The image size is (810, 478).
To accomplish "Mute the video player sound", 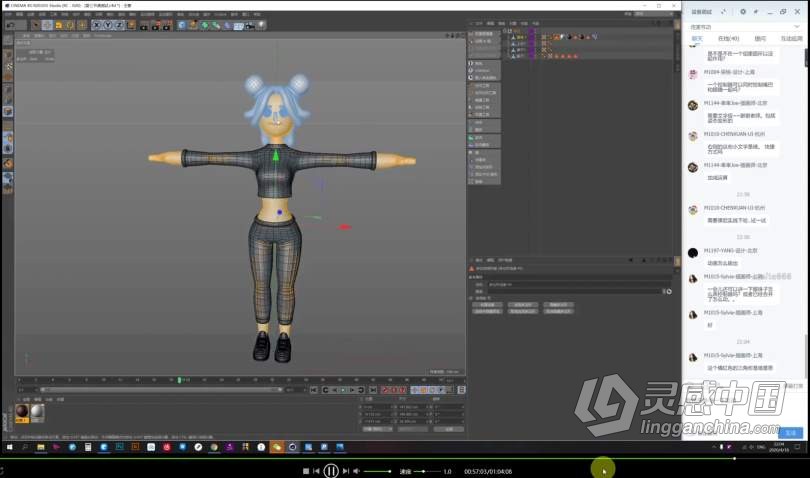I will [x=356, y=471].
